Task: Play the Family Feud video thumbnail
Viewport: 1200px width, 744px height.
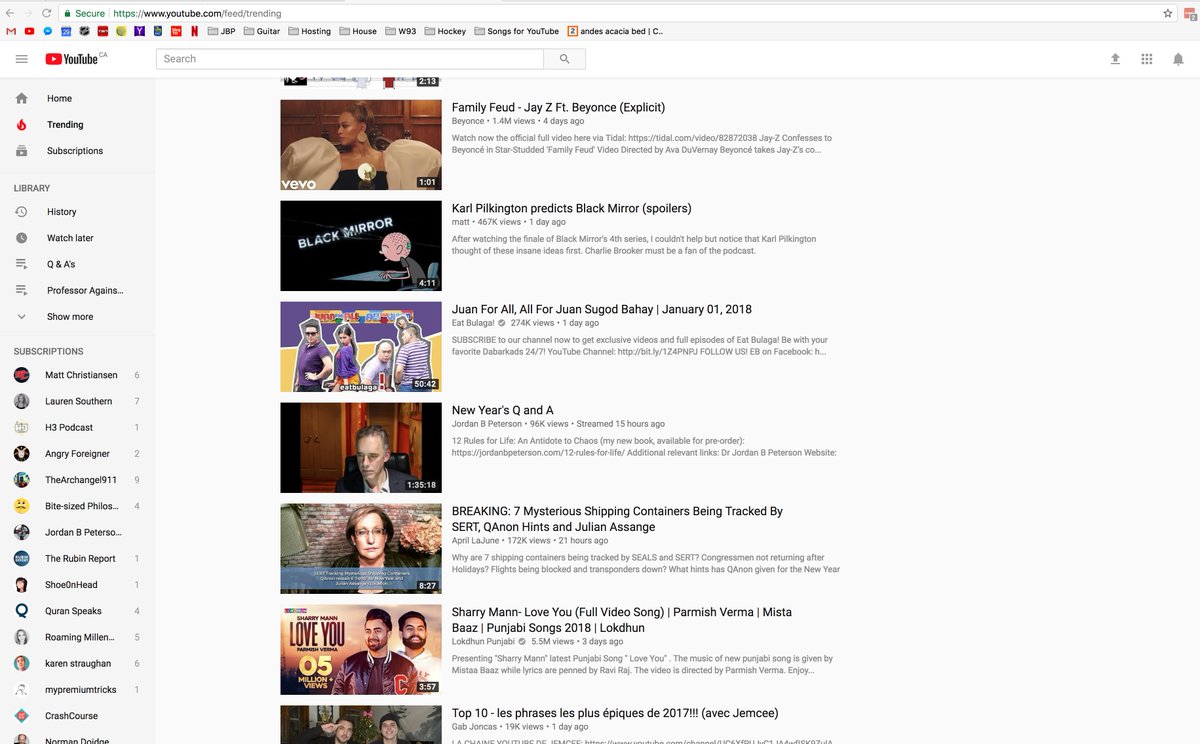Action: (x=361, y=145)
